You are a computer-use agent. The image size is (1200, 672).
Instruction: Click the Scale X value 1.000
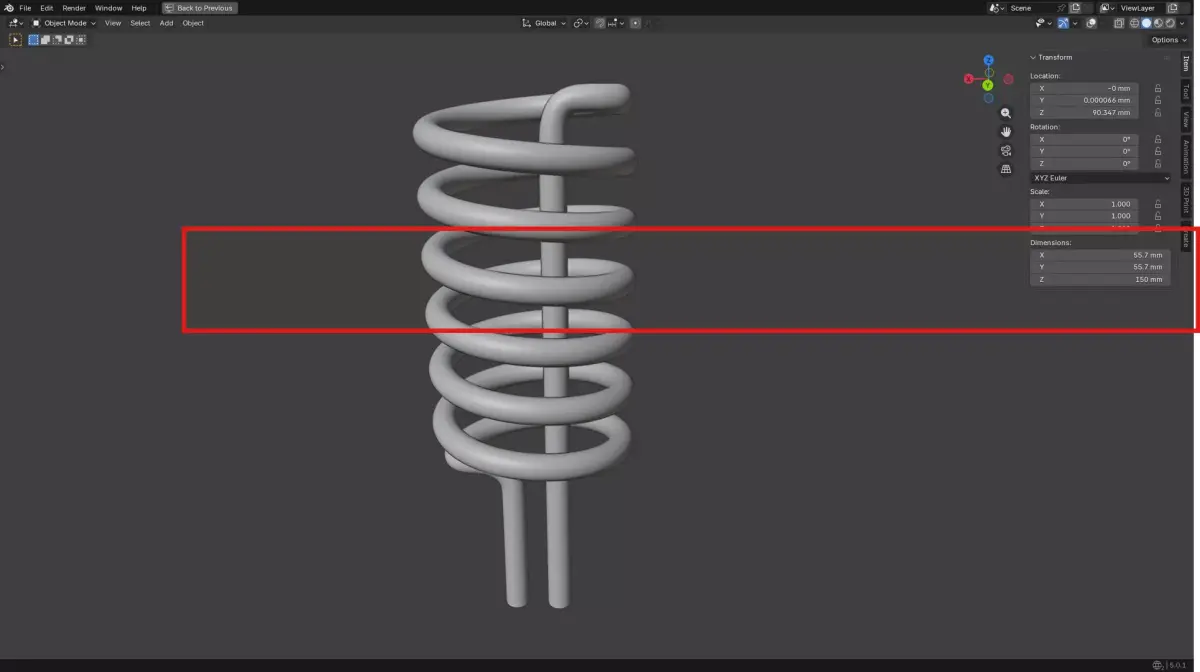click(1084, 204)
